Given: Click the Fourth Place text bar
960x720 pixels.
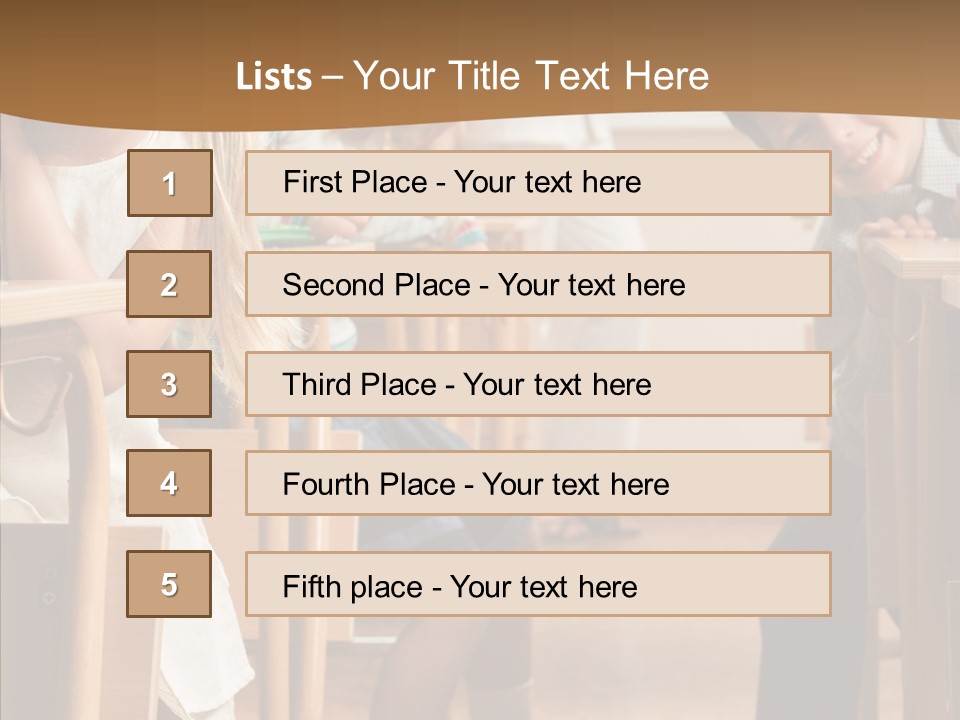Looking at the screenshot, I should point(538,483).
